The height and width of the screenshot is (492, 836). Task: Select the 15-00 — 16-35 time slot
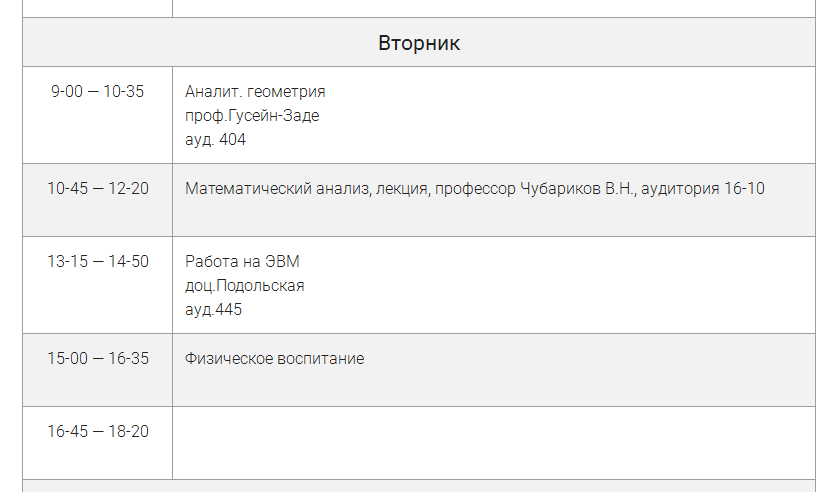pyautogui.click(x=97, y=358)
